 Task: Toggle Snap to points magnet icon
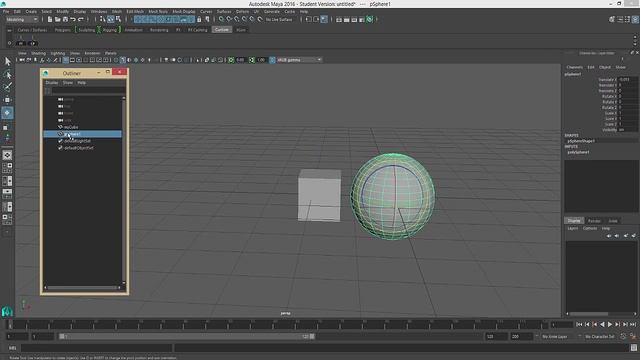(237, 19)
